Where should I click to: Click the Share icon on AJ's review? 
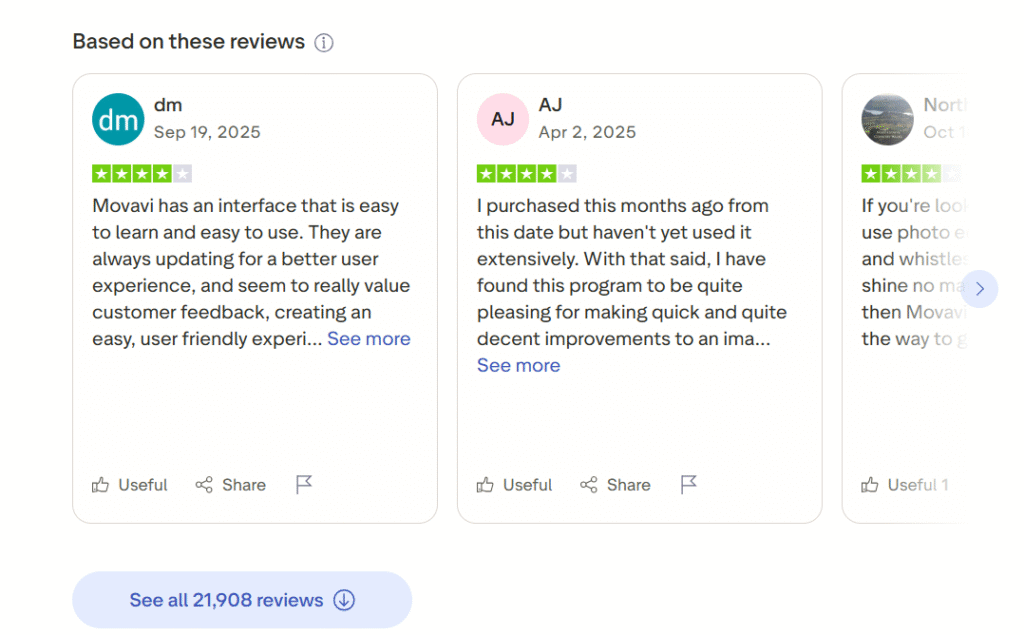pyautogui.click(x=588, y=484)
